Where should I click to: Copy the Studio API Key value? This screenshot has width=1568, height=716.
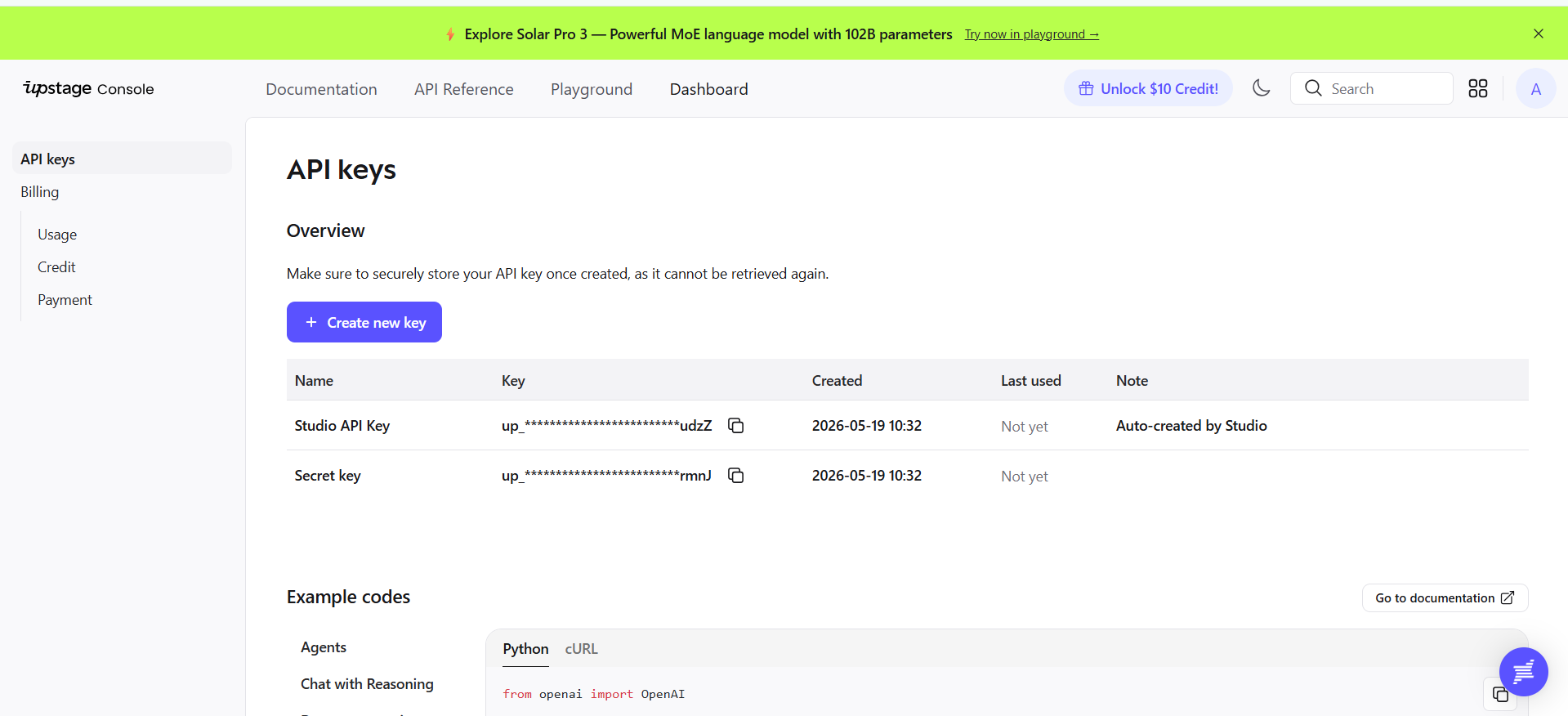[735, 425]
